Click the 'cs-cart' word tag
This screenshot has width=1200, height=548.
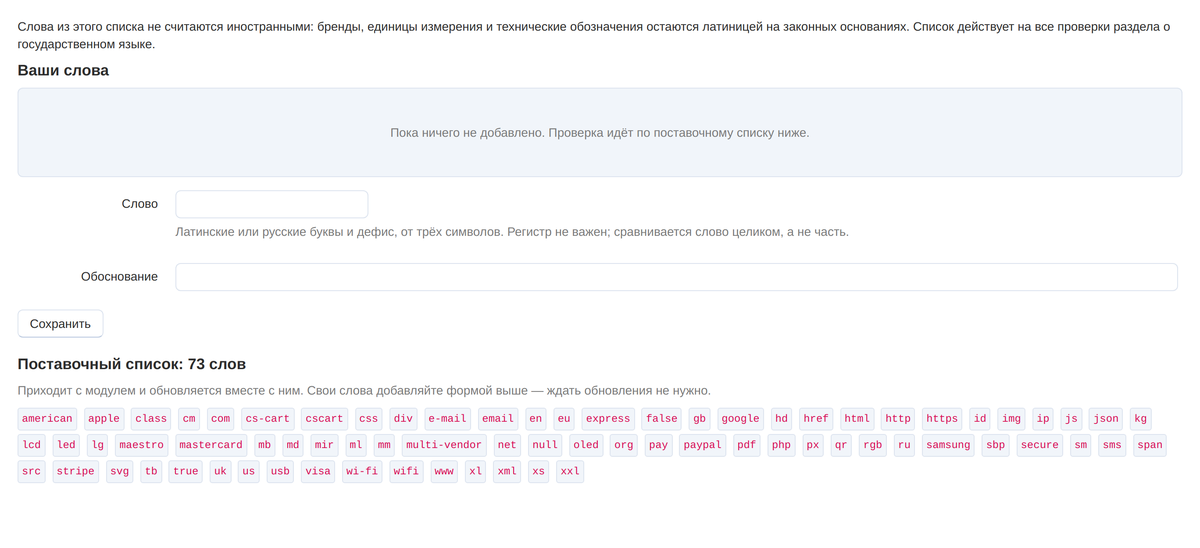267,419
